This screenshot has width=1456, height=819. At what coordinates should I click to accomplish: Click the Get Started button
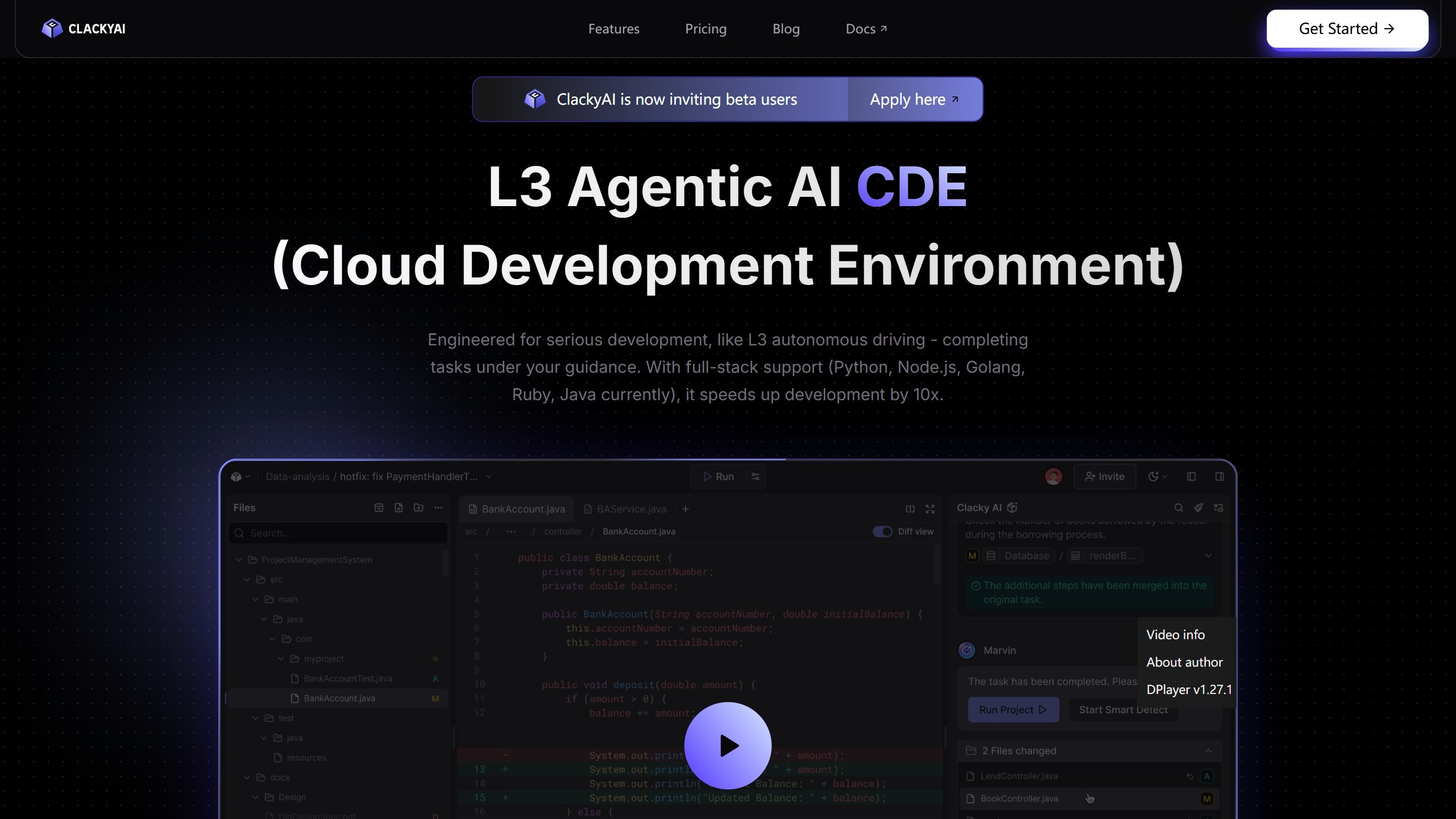pos(1347,29)
